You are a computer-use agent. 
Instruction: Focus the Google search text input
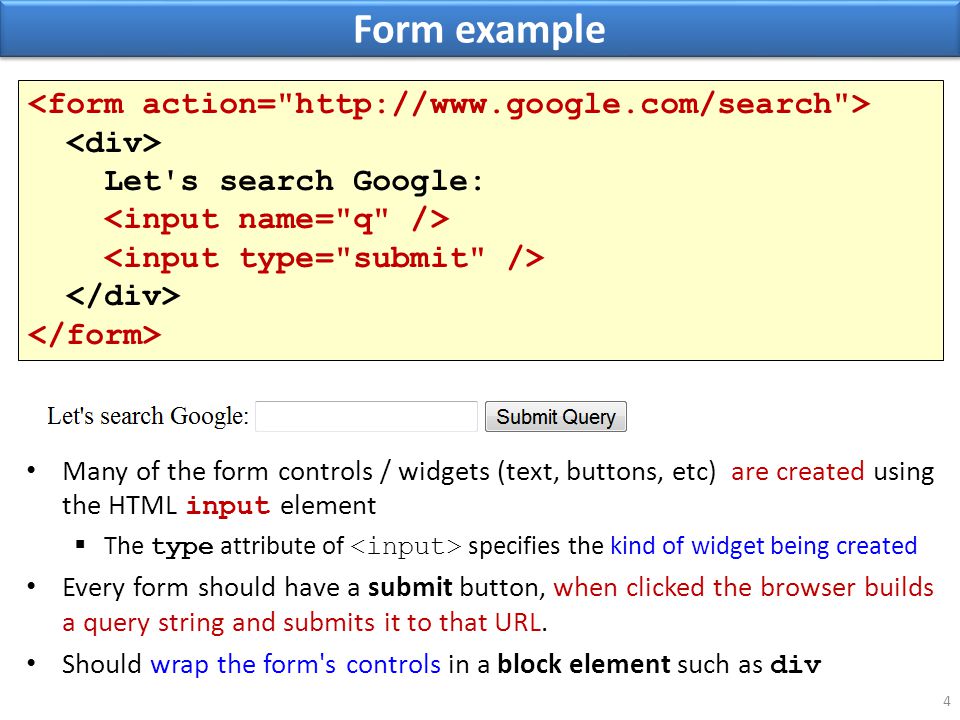(x=366, y=416)
